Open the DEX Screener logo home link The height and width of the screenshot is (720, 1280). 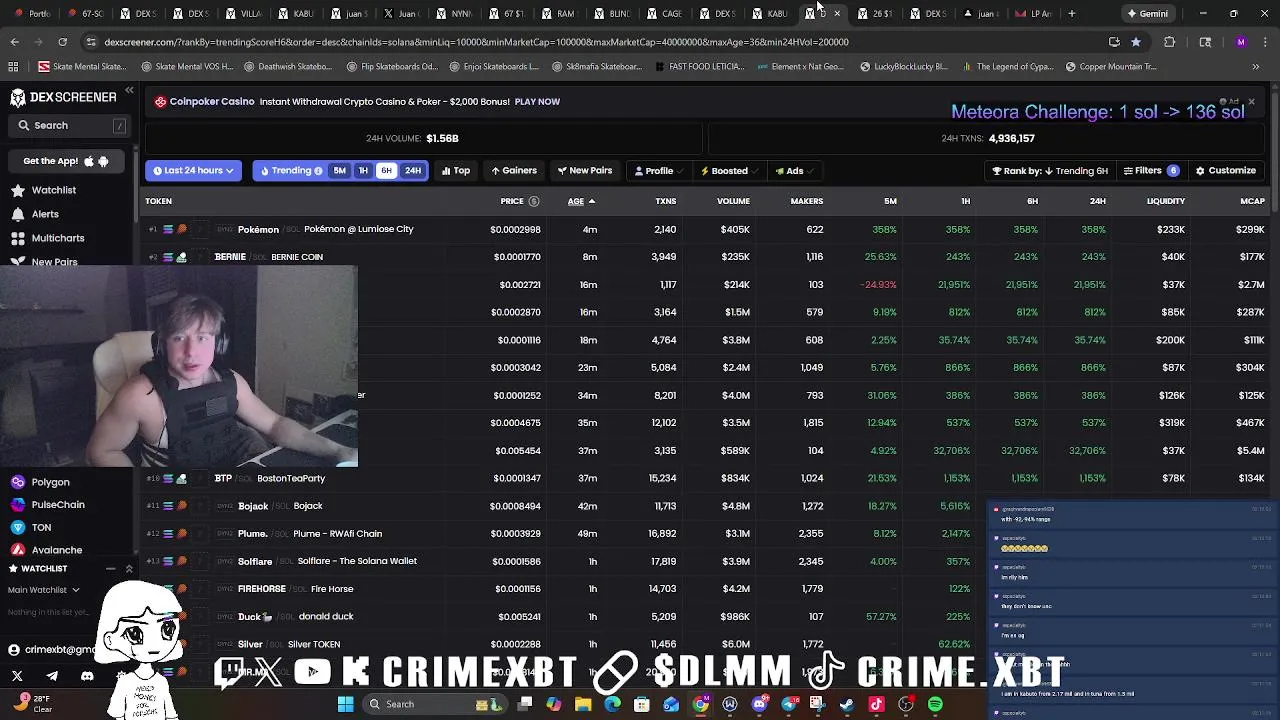[x=63, y=97]
